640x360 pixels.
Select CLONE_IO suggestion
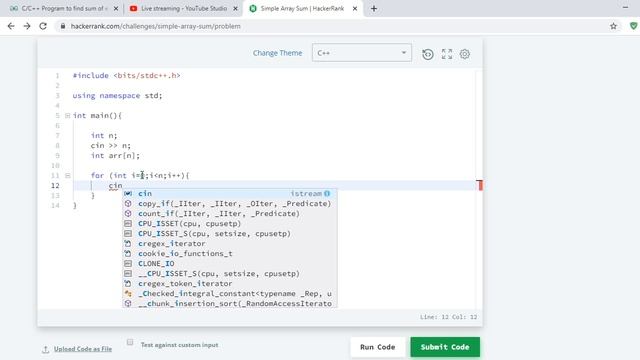[x=230, y=263]
